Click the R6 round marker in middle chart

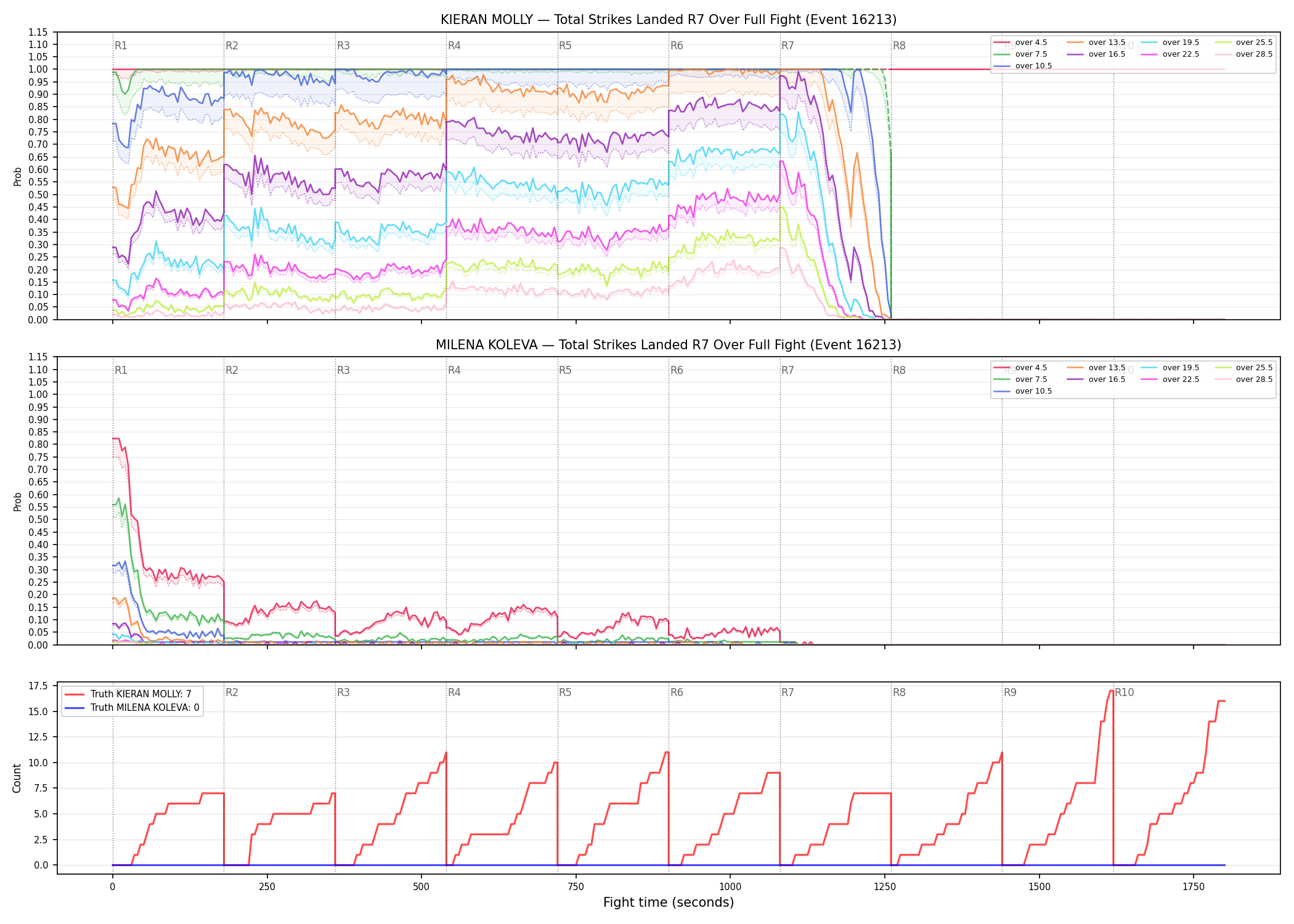(677, 370)
